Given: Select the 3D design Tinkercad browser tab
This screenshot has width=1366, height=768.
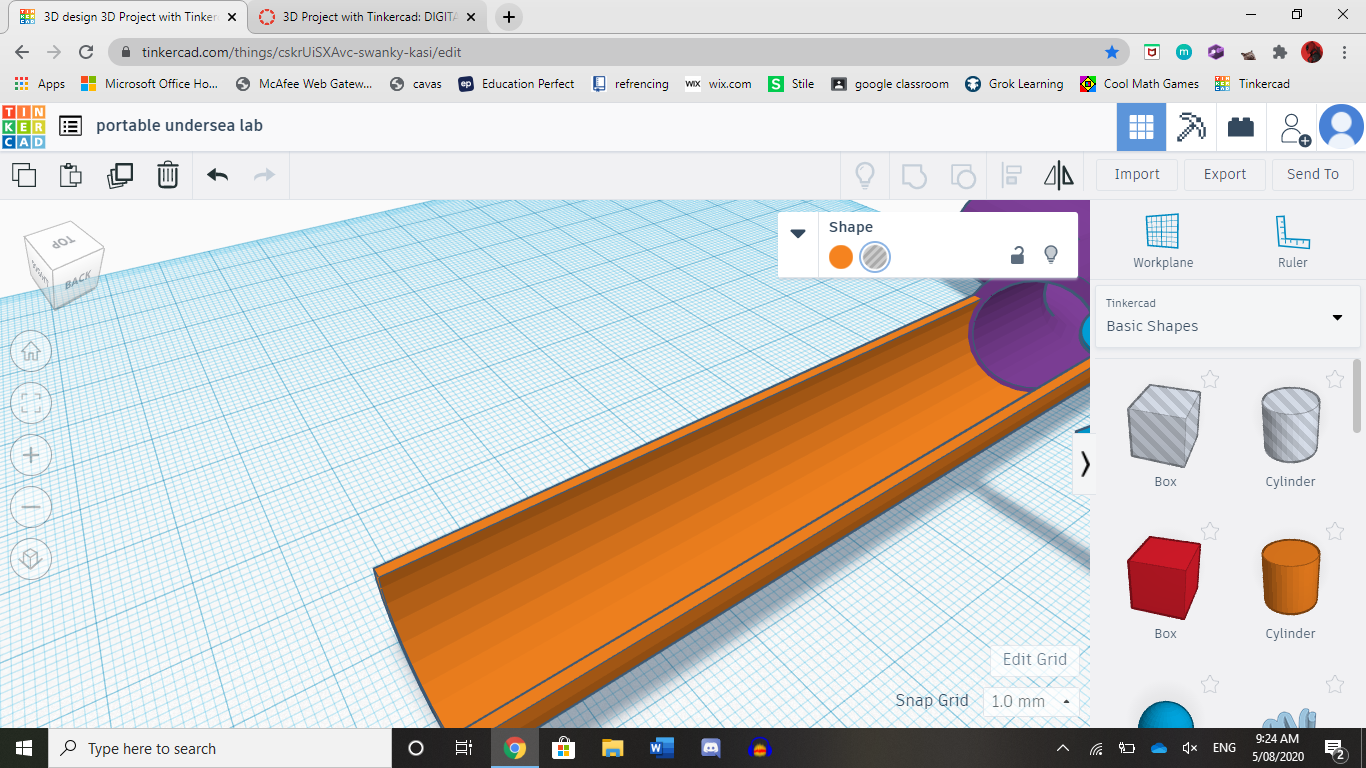Looking at the screenshot, I should (128, 17).
